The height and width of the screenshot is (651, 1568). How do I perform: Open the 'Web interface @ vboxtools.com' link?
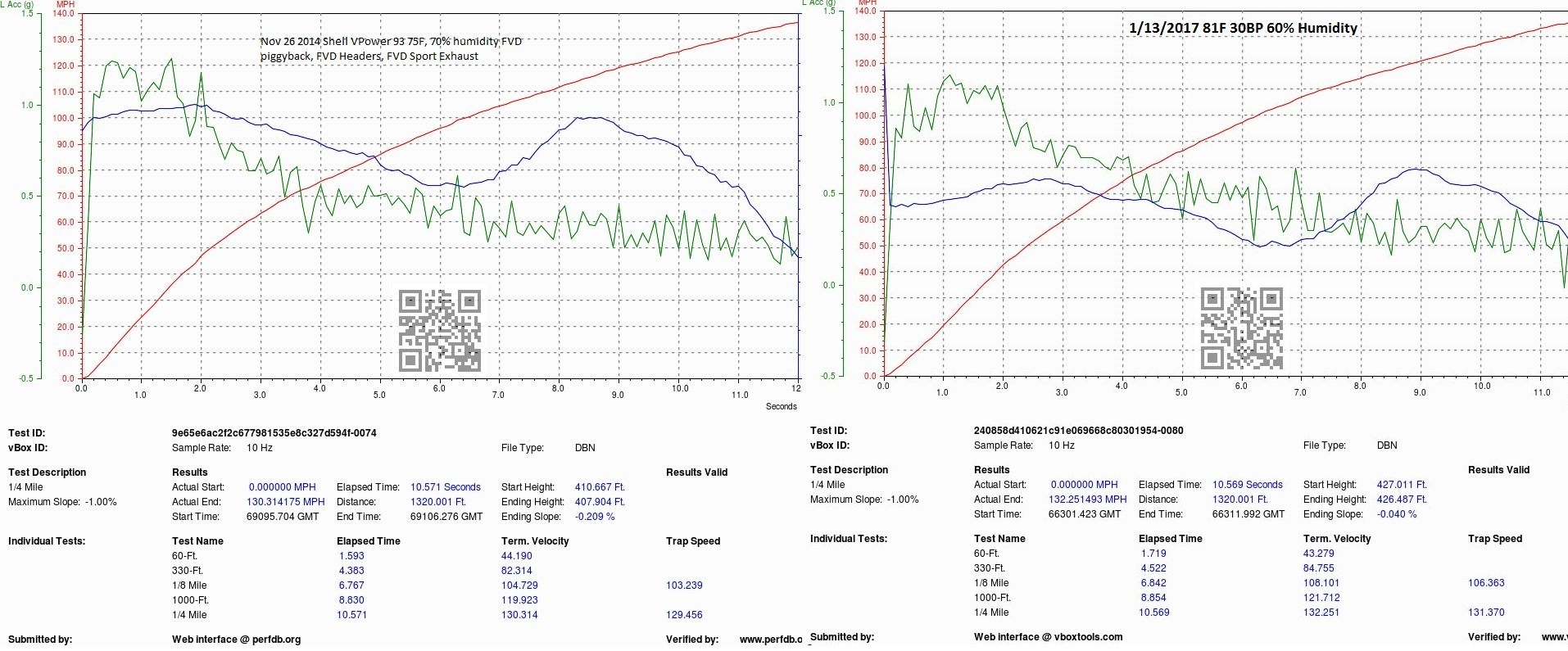[x=1048, y=637]
